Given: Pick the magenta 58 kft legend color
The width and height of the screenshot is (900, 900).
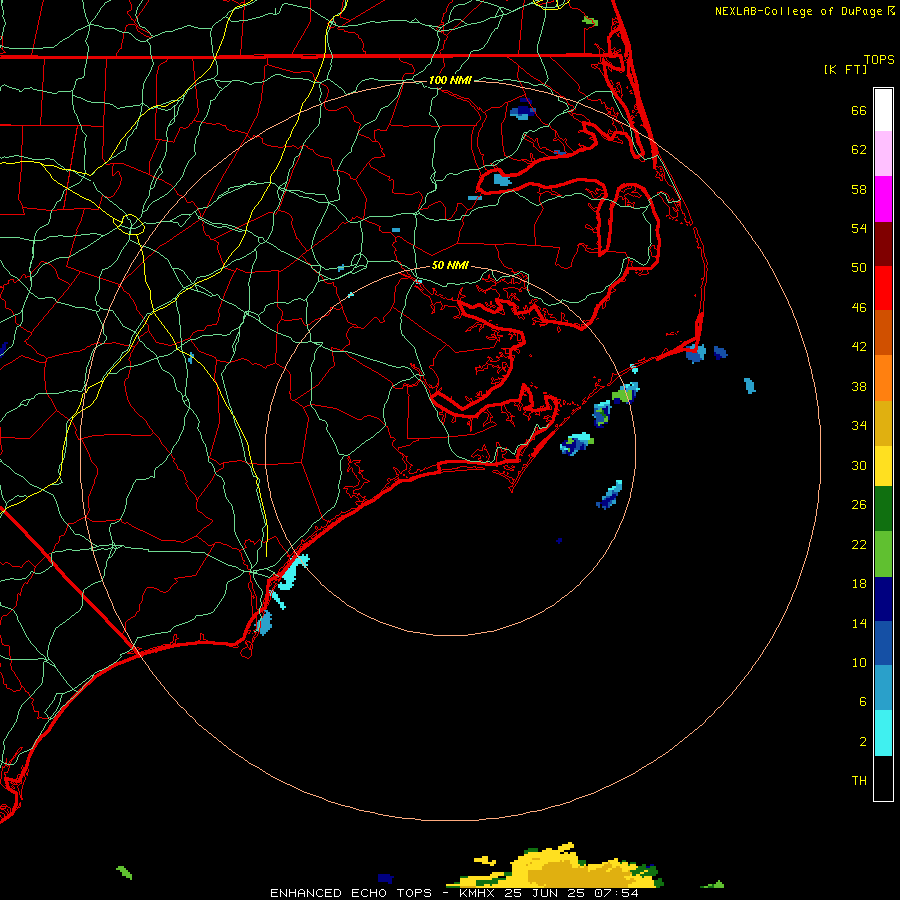Looking at the screenshot, I should (883, 199).
